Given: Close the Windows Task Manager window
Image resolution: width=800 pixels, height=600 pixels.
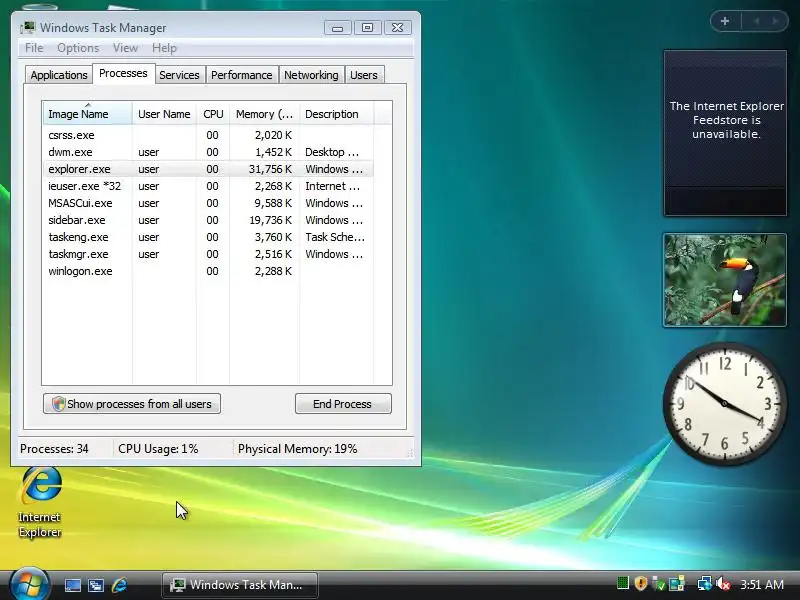Looking at the screenshot, I should [x=397, y=28].
